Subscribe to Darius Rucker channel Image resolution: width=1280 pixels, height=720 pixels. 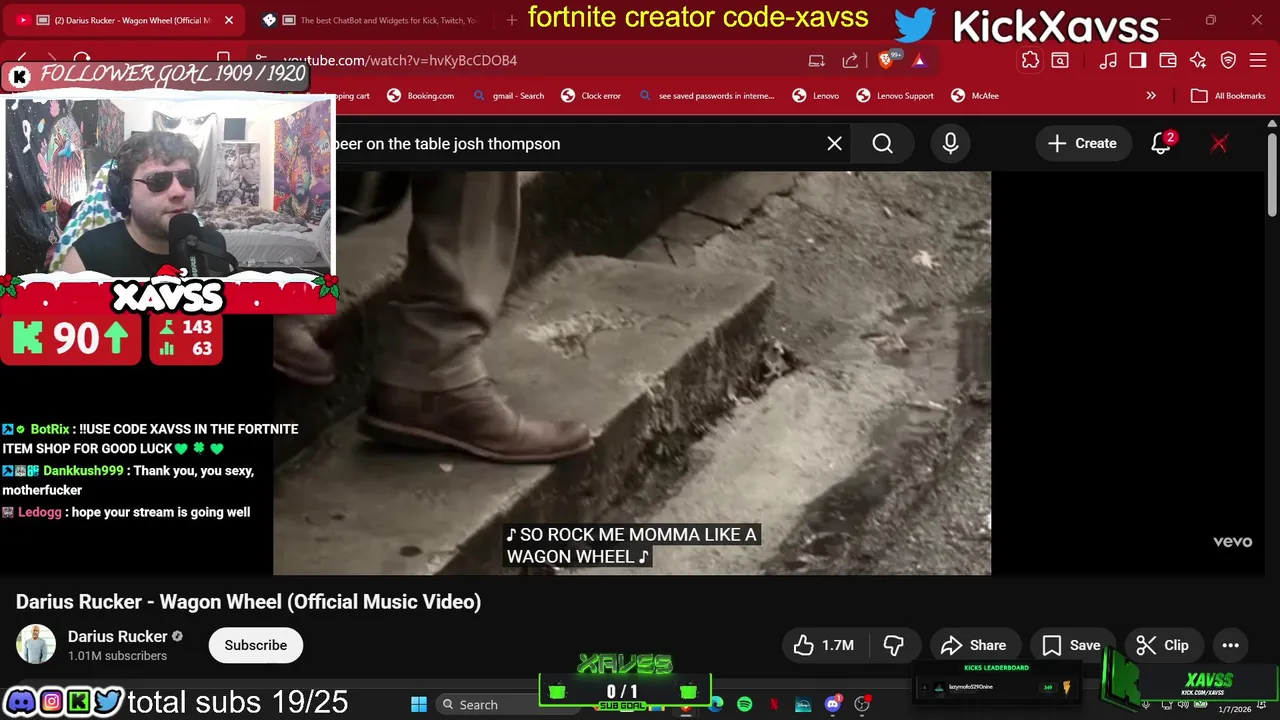pyautogui.click(x=255, y=645)
